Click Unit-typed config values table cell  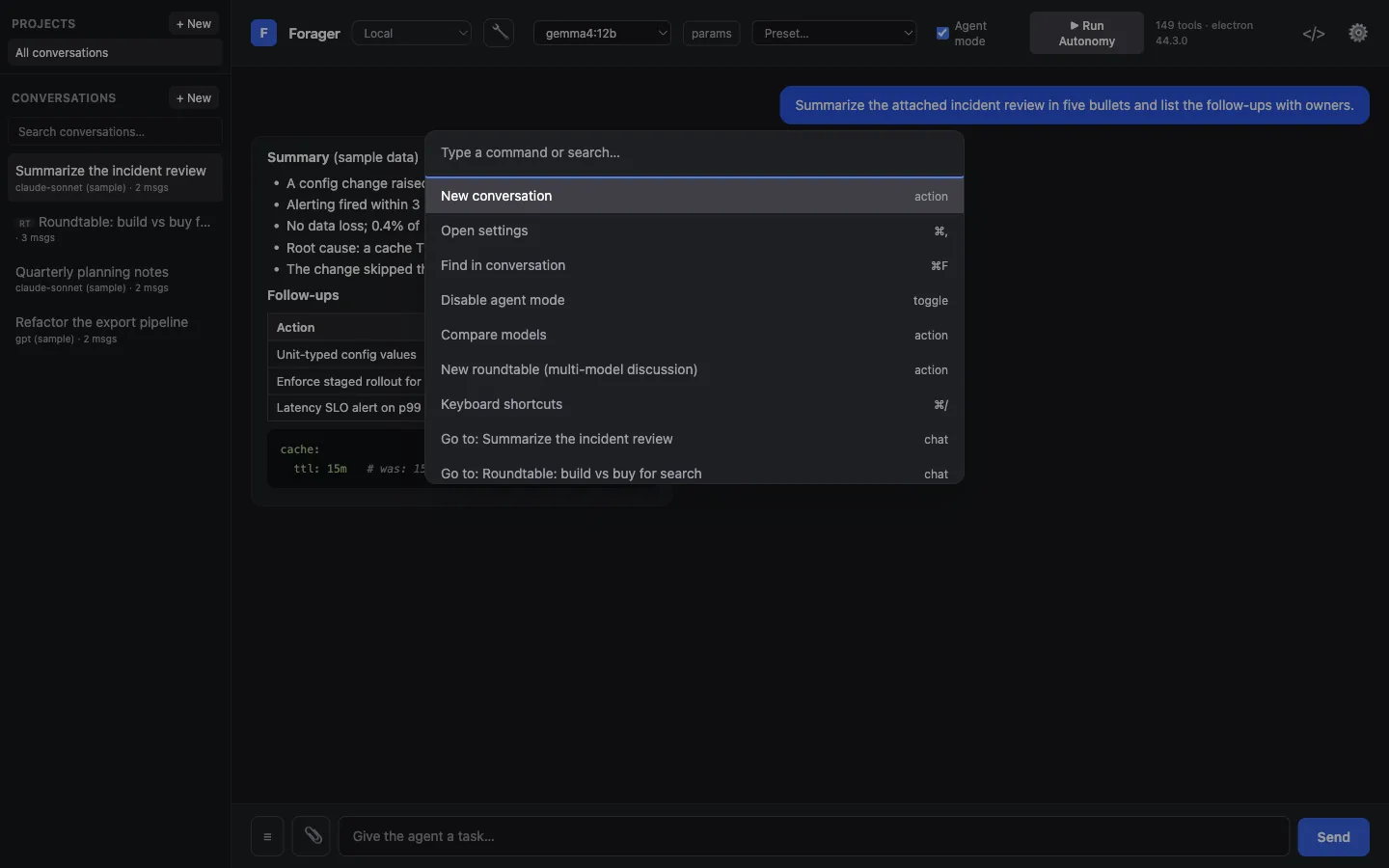(346, 354)
